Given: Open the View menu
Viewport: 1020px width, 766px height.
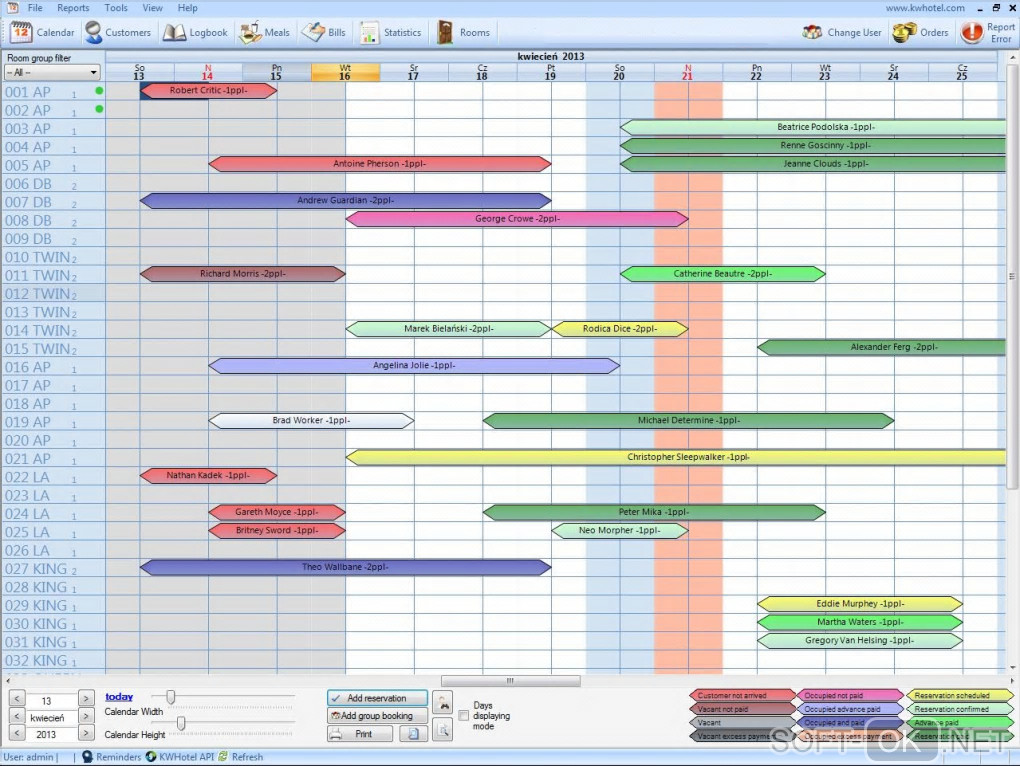Looking at the screenshot, I should pyautogui.click(x=152, y=8).
